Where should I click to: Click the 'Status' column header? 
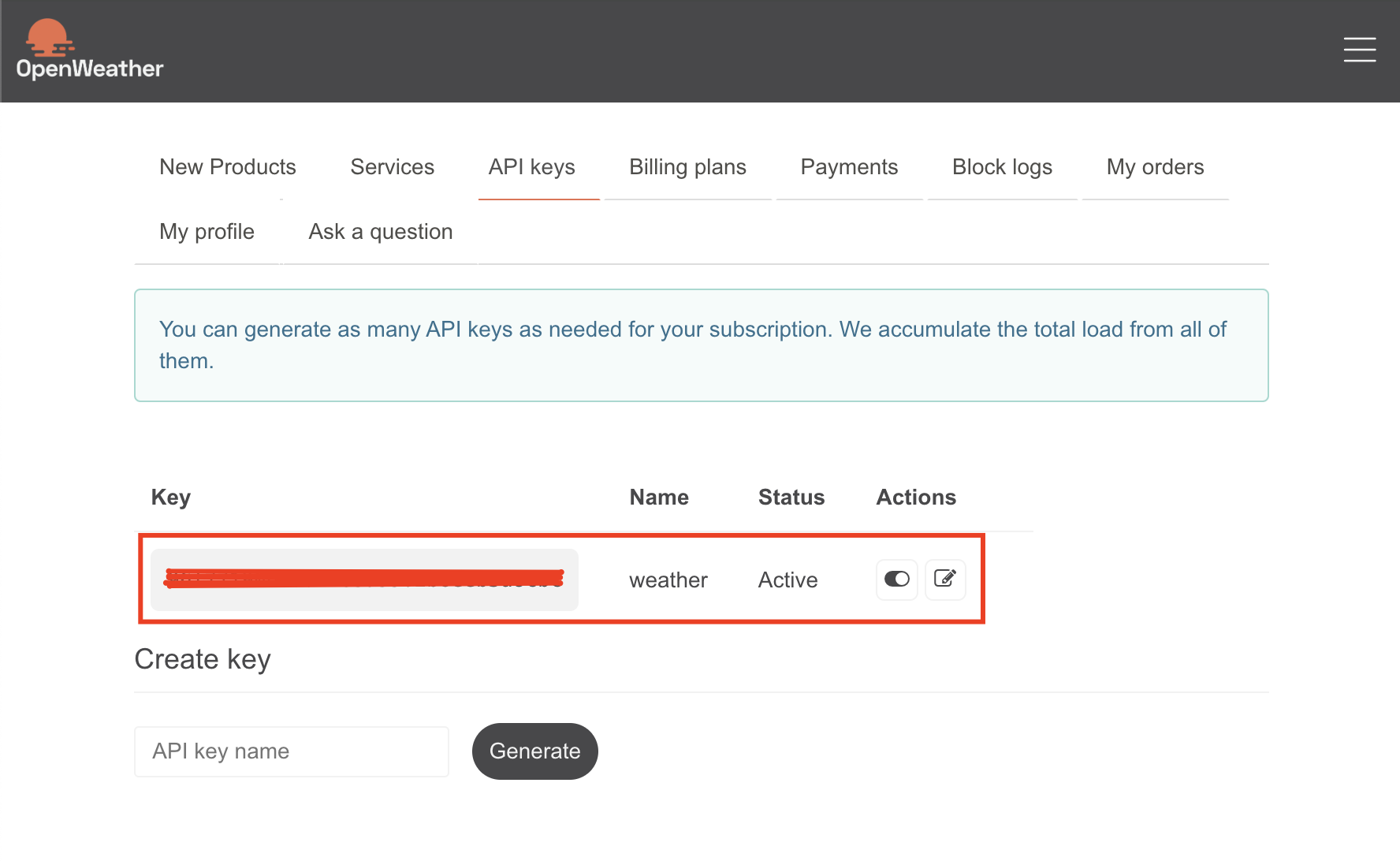(791, 498)
